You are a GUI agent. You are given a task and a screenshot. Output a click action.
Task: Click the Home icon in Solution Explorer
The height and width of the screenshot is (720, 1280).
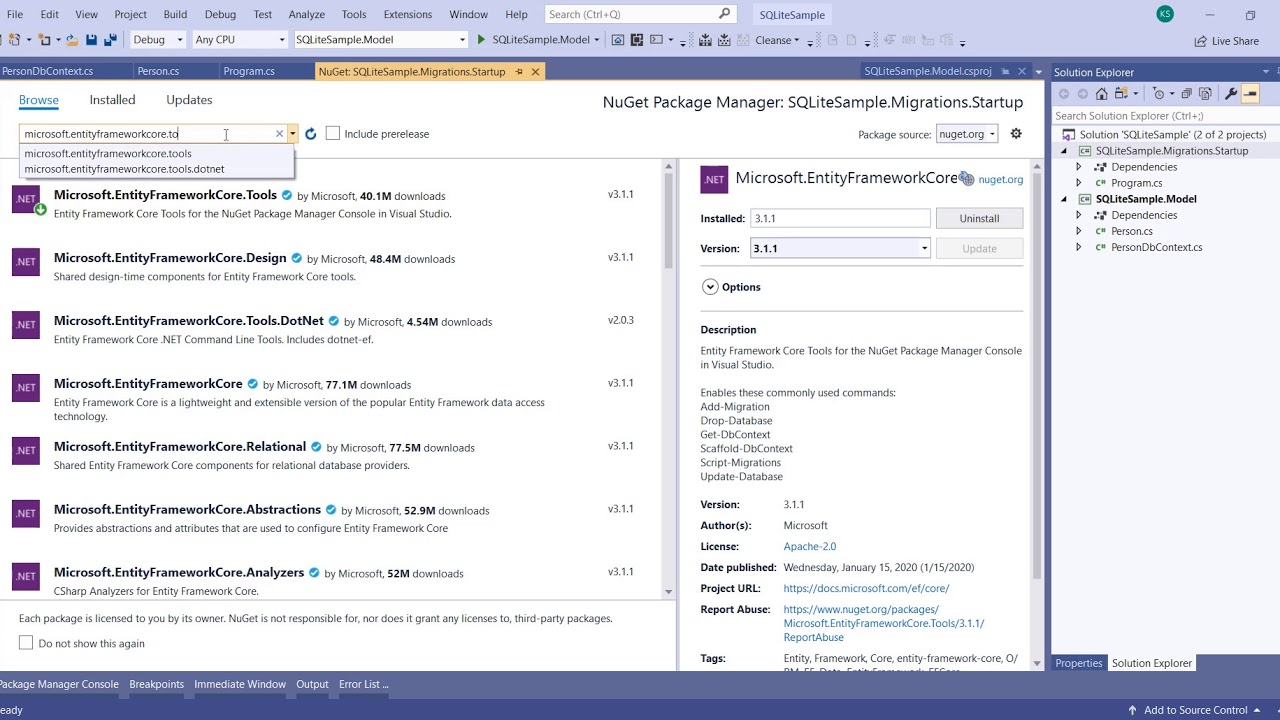(x=1101, y=94)
